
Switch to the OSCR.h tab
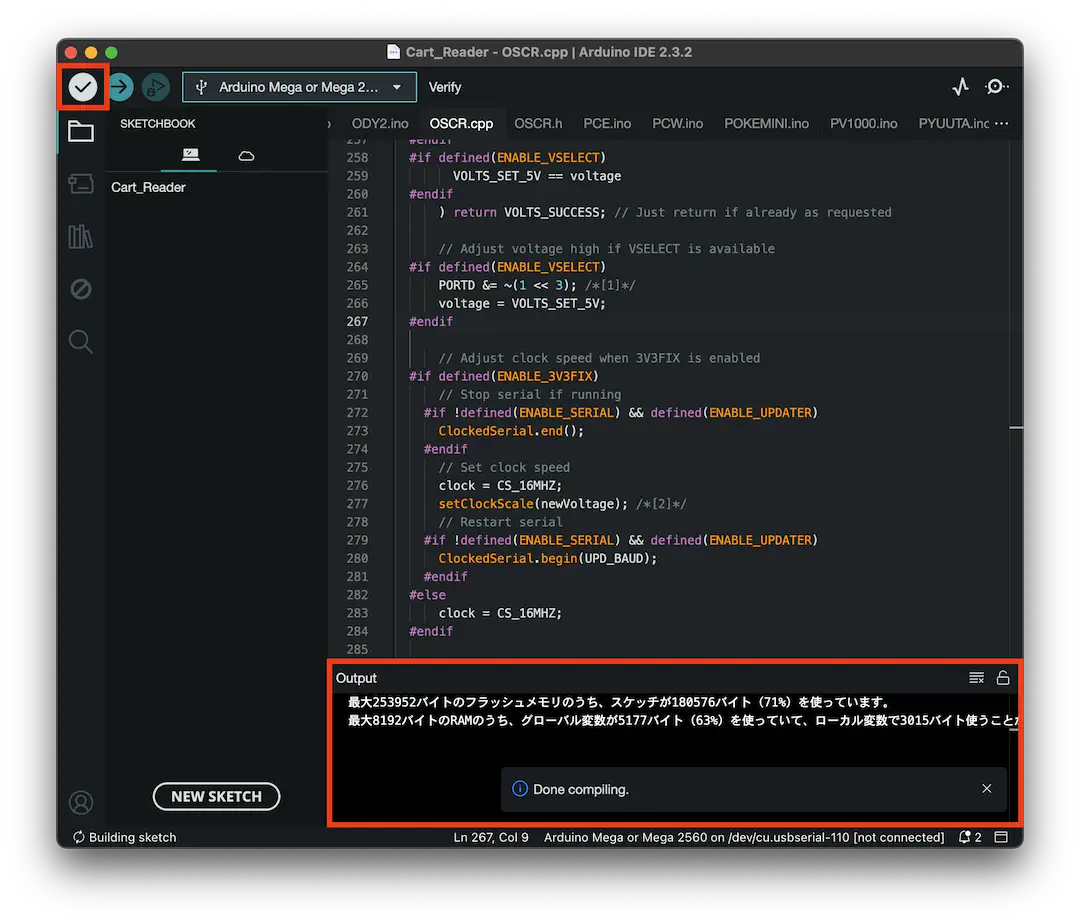pos(538,124)
